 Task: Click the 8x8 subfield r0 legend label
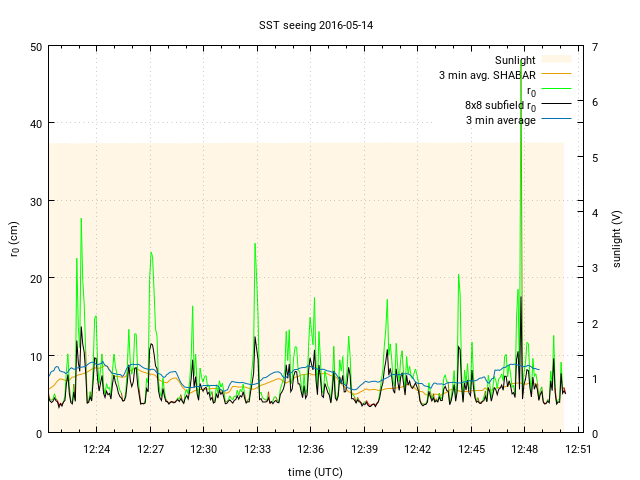point(500,105)
